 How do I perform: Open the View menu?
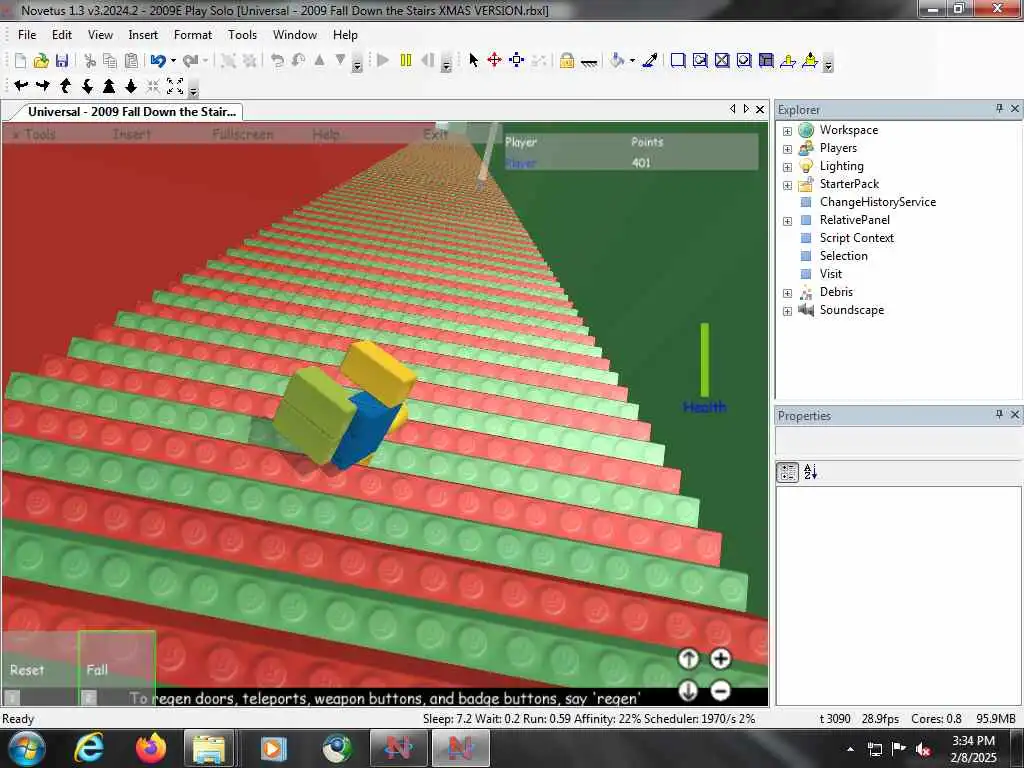click(x=101, y=35)
